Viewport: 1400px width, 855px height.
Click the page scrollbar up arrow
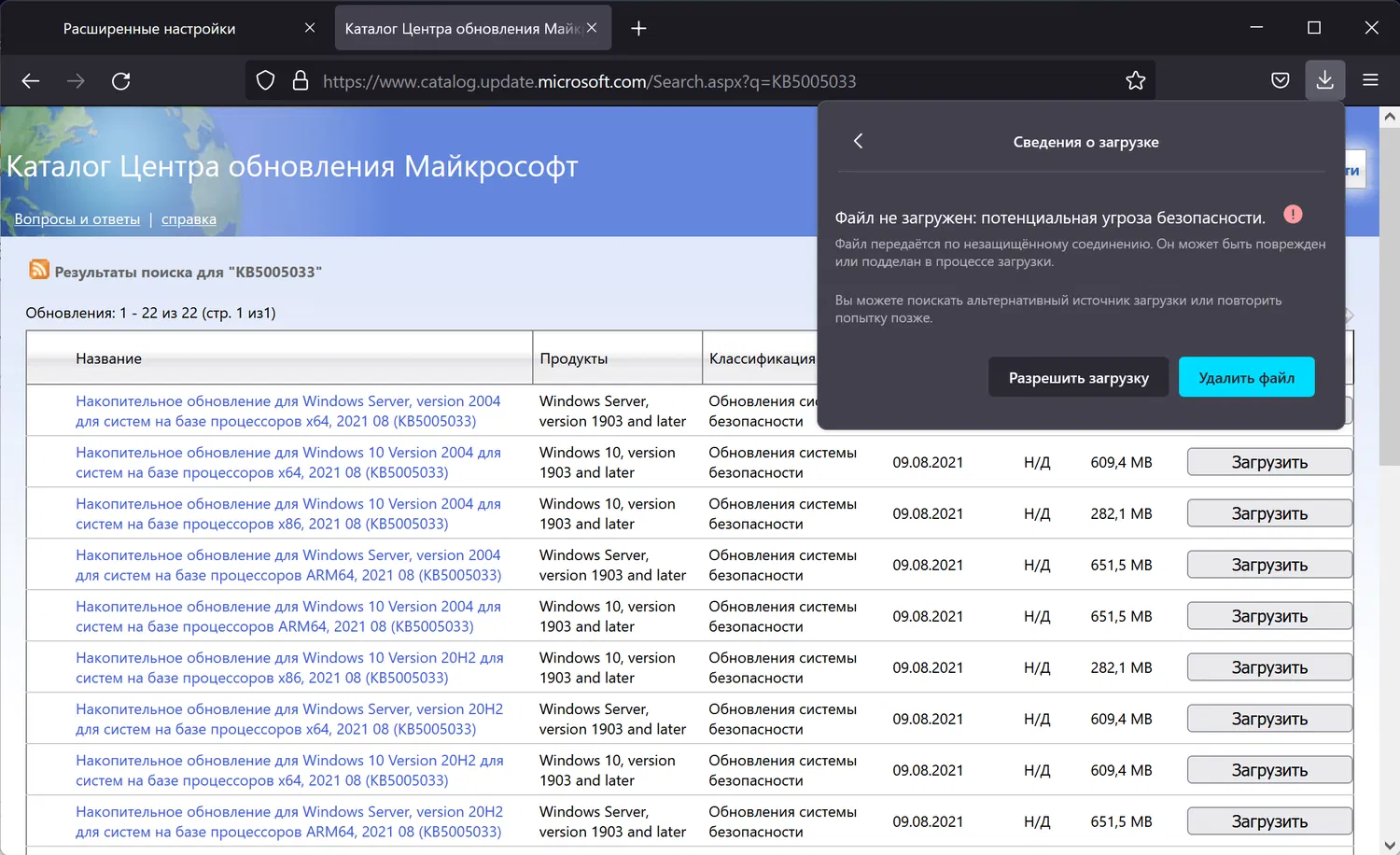[1390, 118]
